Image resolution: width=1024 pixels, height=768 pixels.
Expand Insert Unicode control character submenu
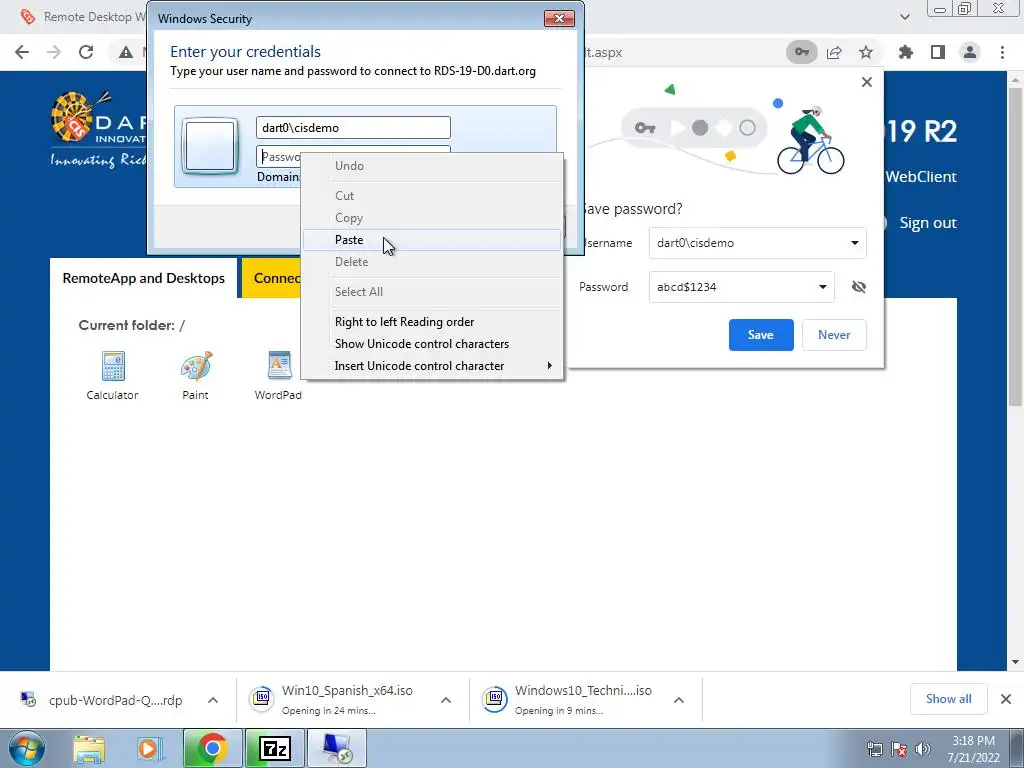[432, 366]
